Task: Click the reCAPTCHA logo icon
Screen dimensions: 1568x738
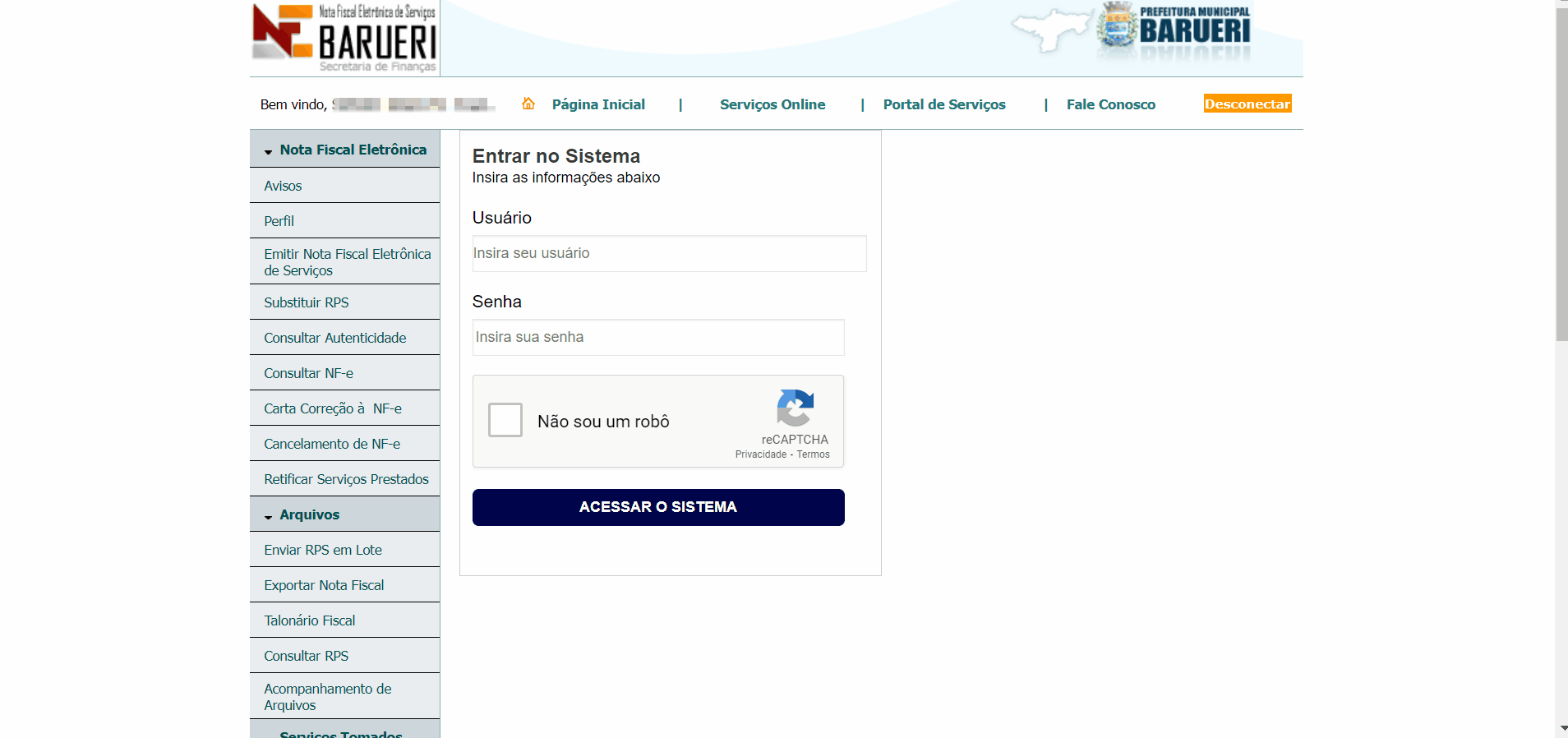Action: click(795, 408)
